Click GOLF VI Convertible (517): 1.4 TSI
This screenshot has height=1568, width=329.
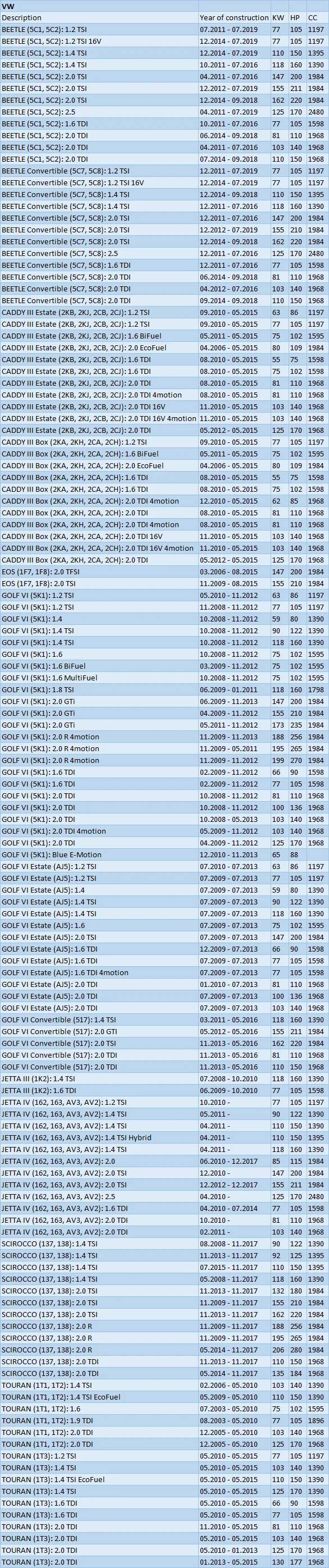[58, 1020]
